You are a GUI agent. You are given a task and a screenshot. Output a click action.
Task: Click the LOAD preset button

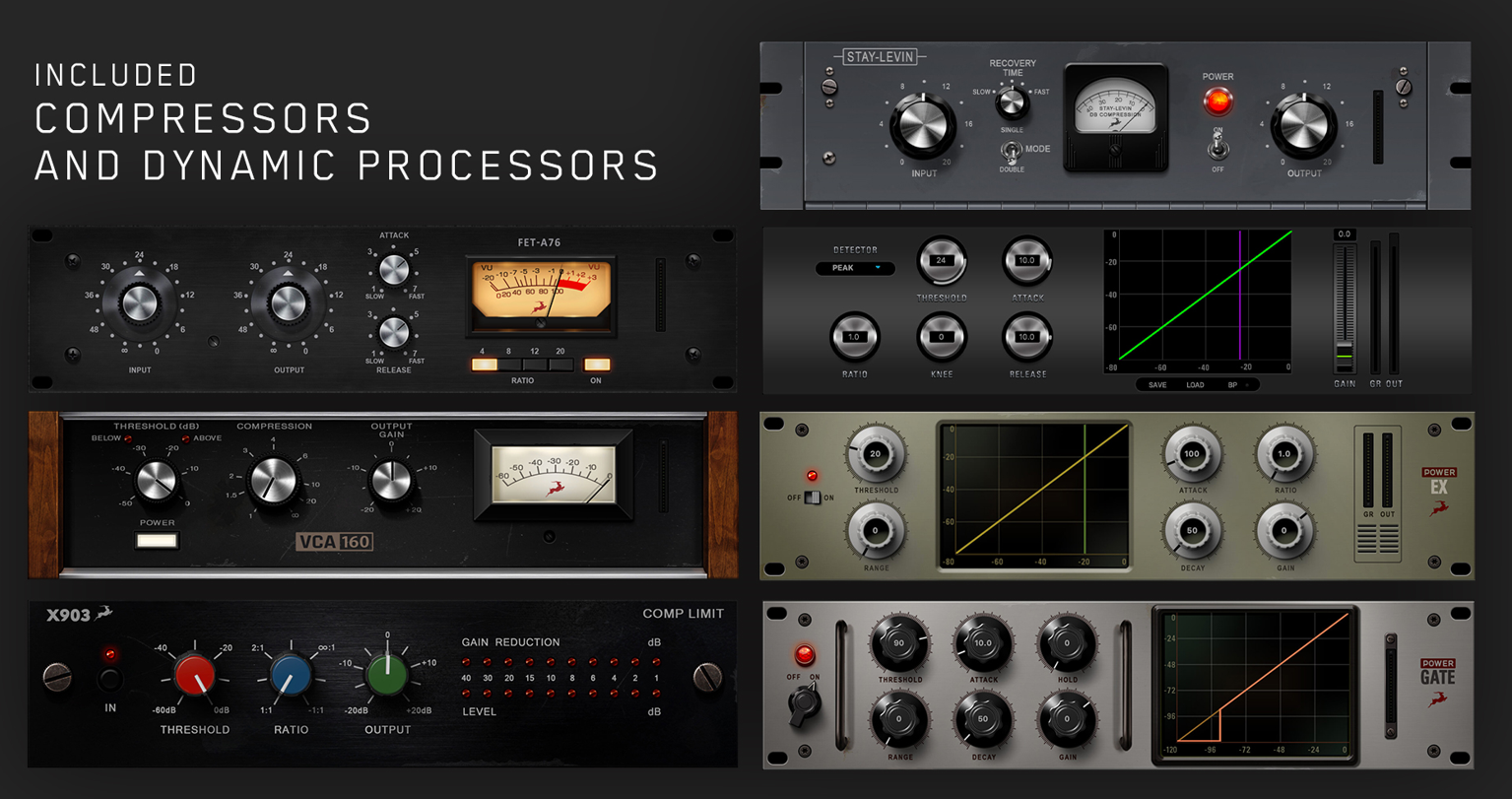[1195, 385]
